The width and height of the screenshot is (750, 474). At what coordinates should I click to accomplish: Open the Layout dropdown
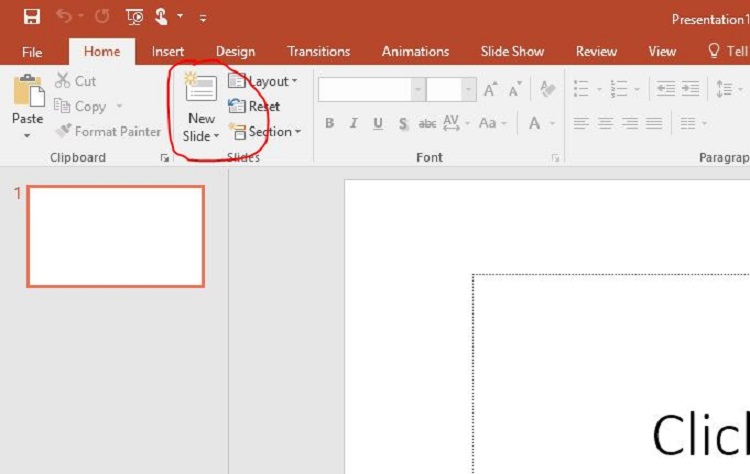[x=263, y=81]
